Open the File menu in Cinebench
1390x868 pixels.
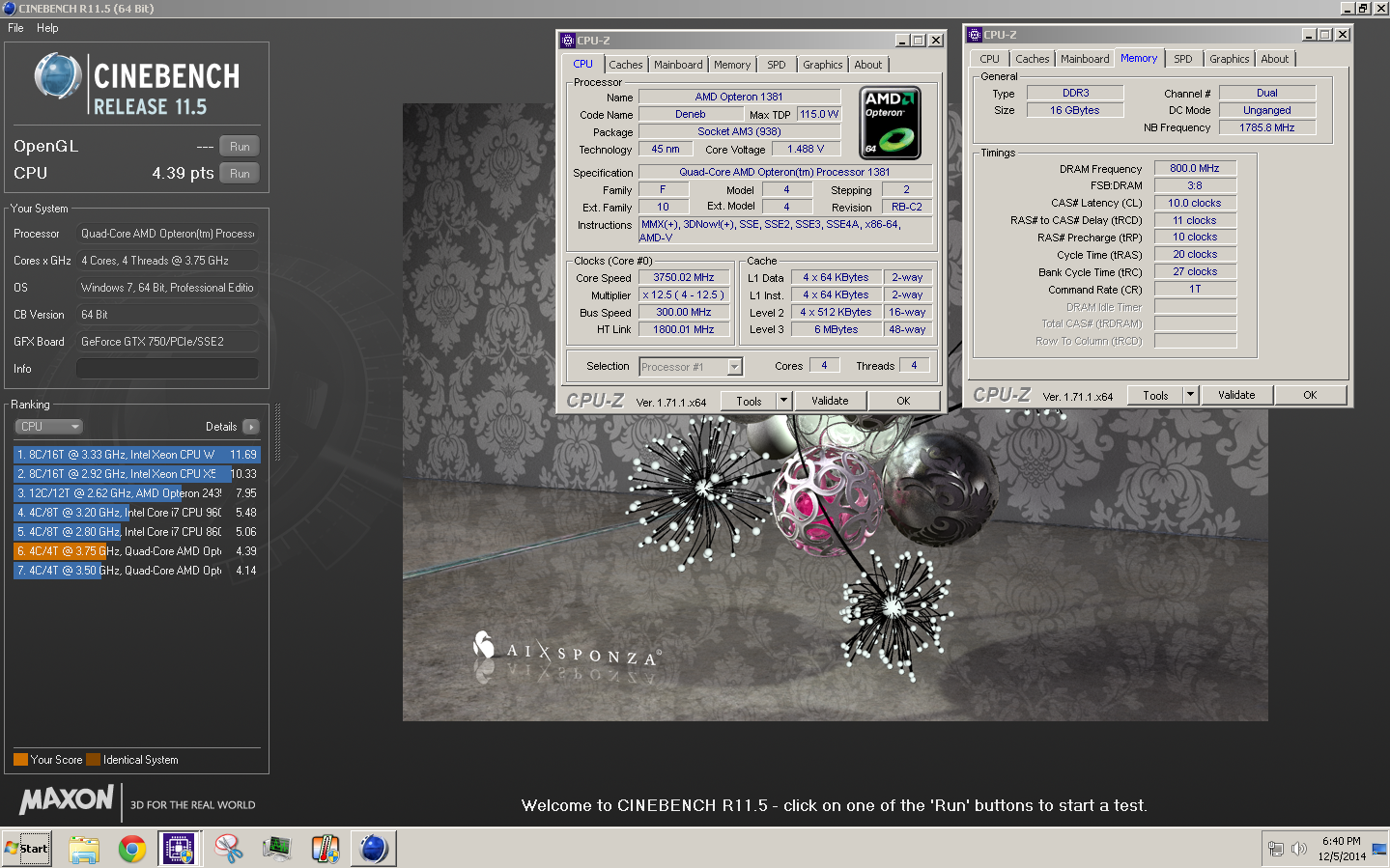point(15,28)
